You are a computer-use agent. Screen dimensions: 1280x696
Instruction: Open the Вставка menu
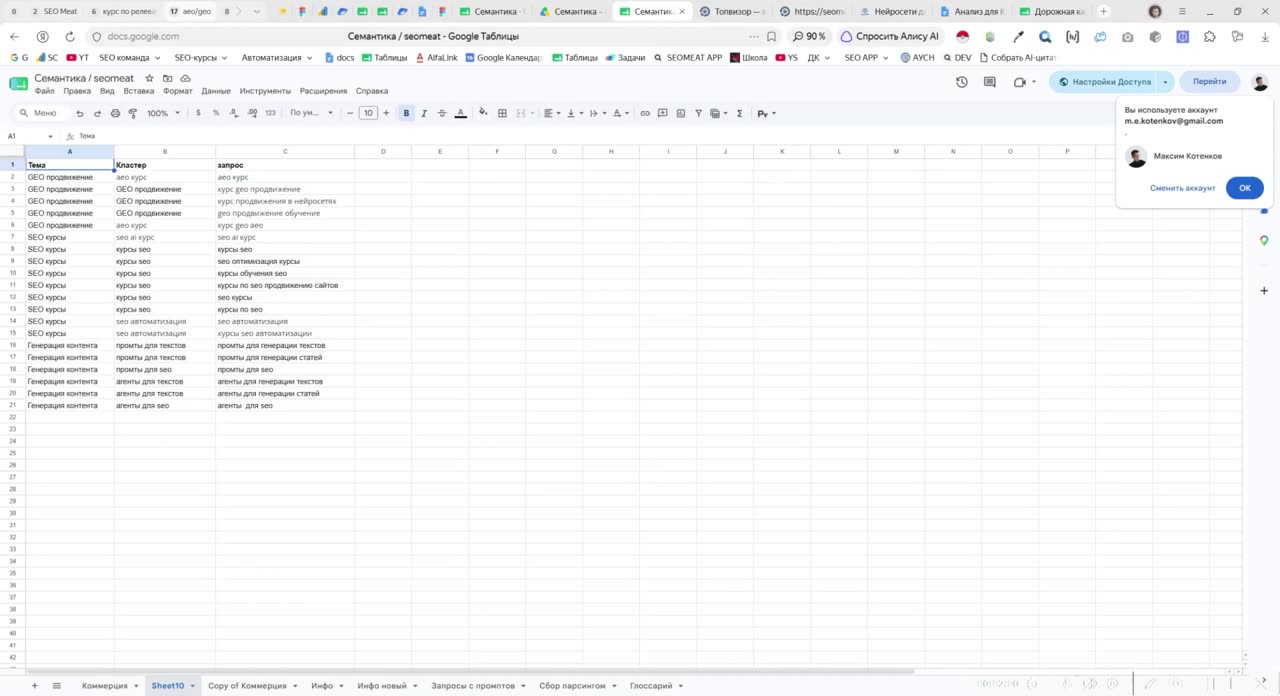tap(139, 91)
